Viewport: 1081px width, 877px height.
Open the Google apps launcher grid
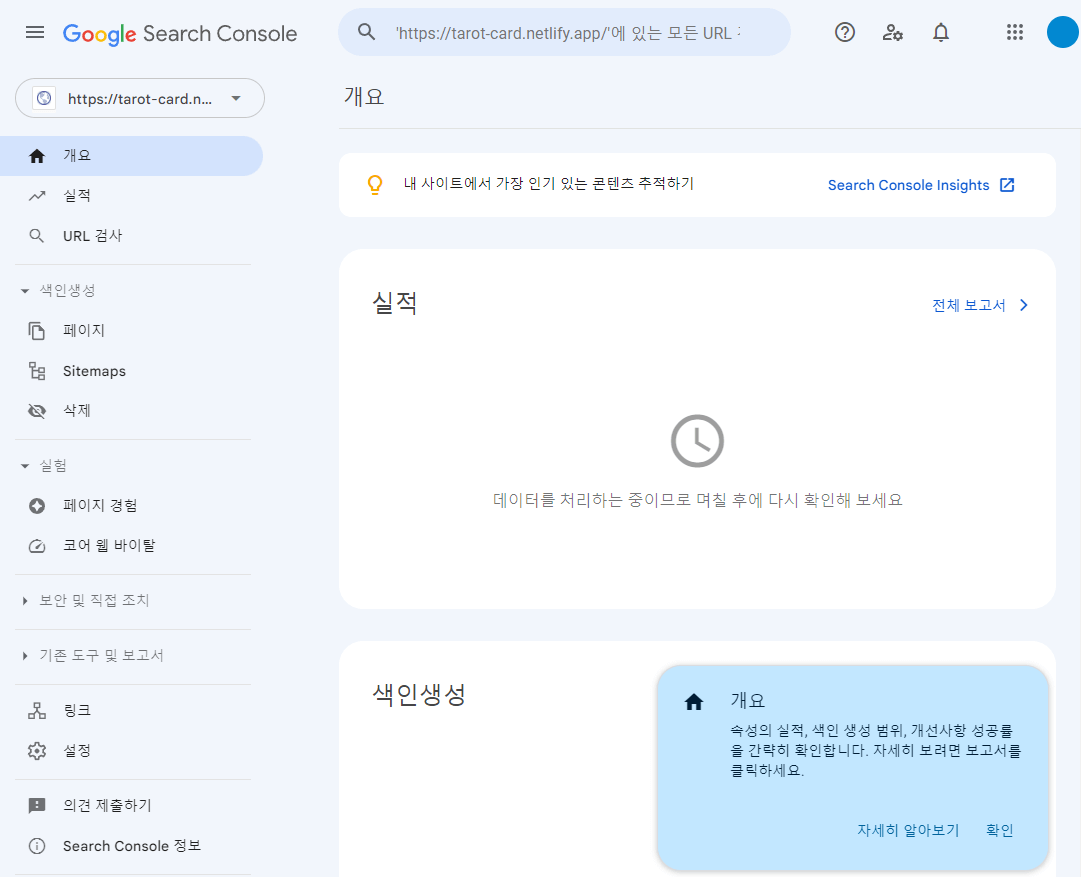1015,31
